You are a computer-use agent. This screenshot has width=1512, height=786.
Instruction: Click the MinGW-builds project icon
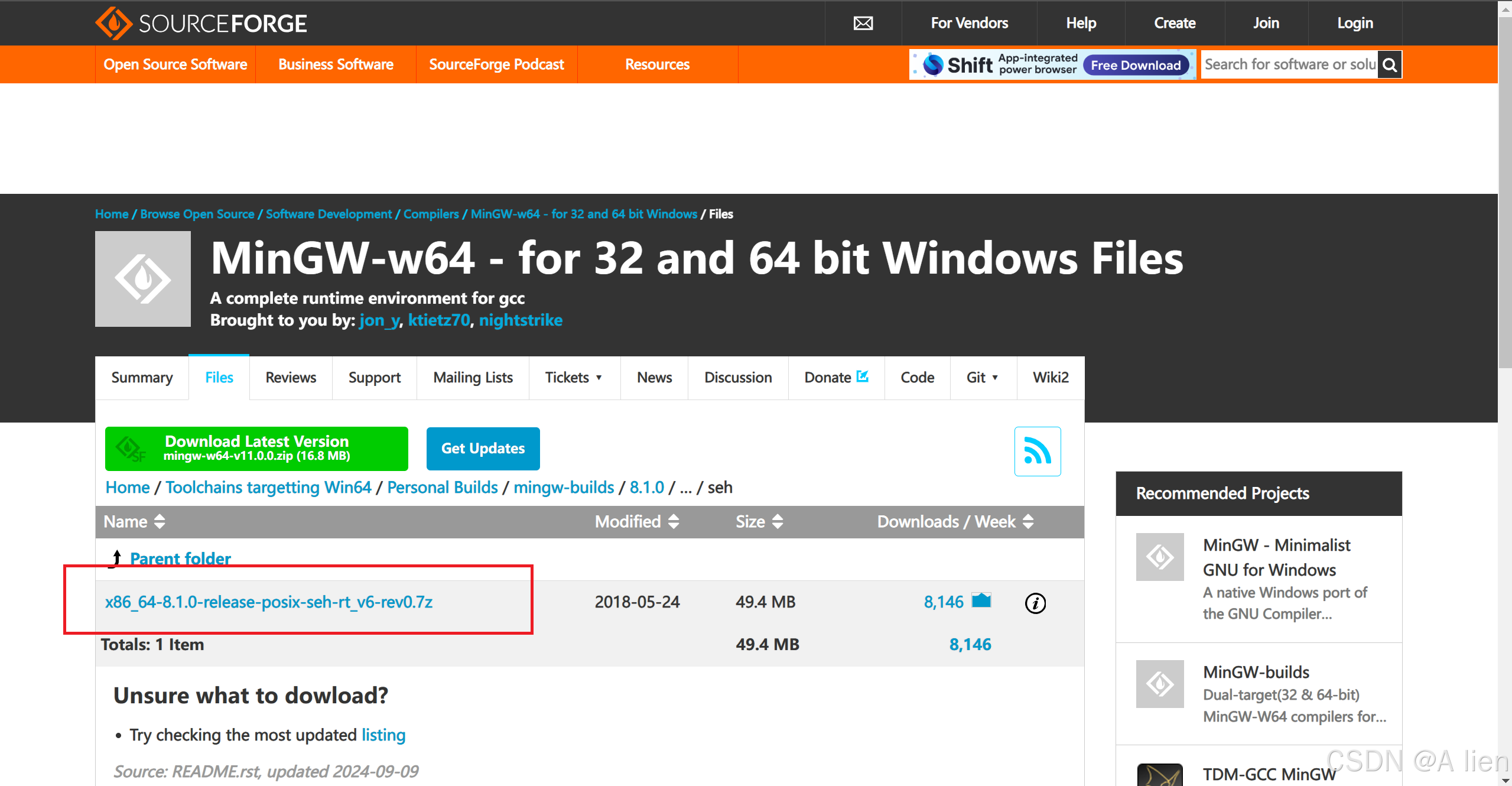pyautogui.click(x=1160, y=684)
